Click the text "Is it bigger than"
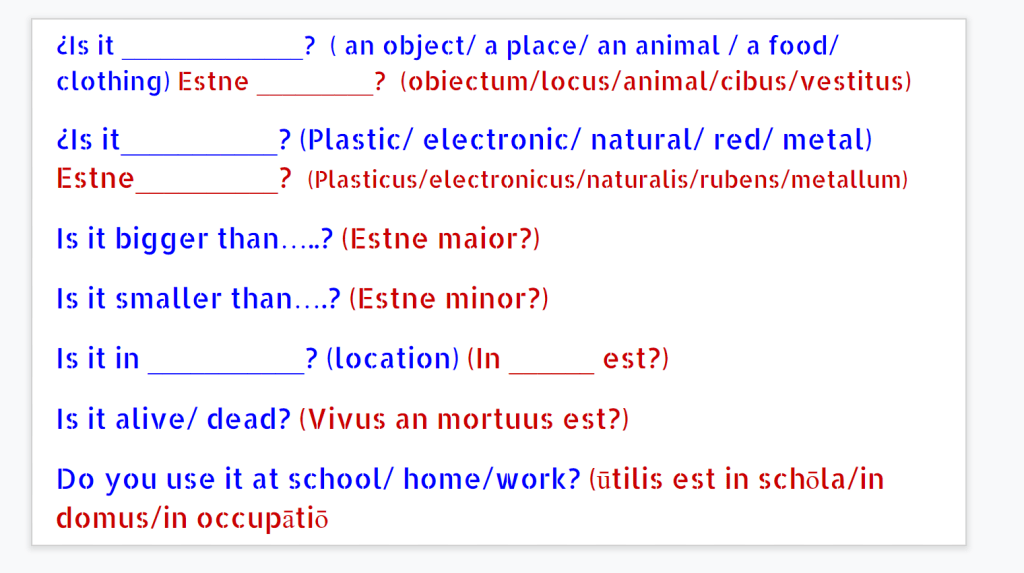The width and height of the screenshot is (1024, 573). tap(185, 240)
